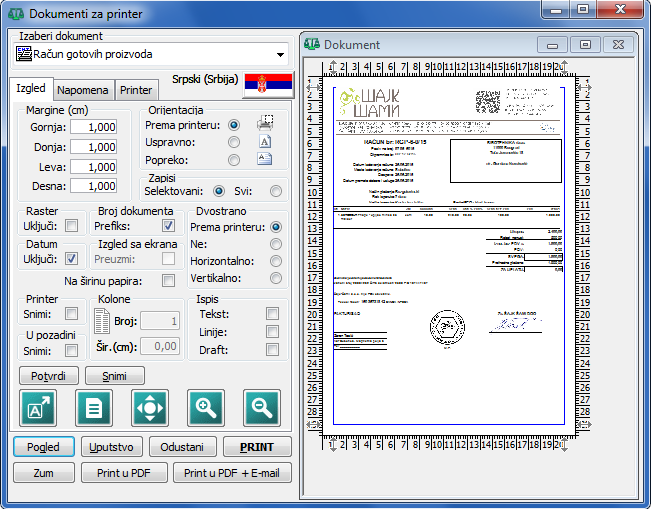Click top-left vertical margin arrow on top ruler
The width and height of the screenshot is (651, 509).
point(333,67)
